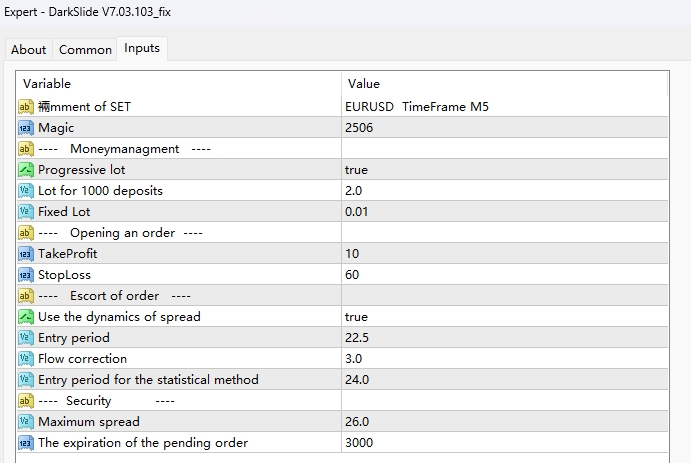Image resolution: width=691 pixels, height=463 pixels.
Task: Click the integer icon beside TakeProfit
Action: [26, 254]
